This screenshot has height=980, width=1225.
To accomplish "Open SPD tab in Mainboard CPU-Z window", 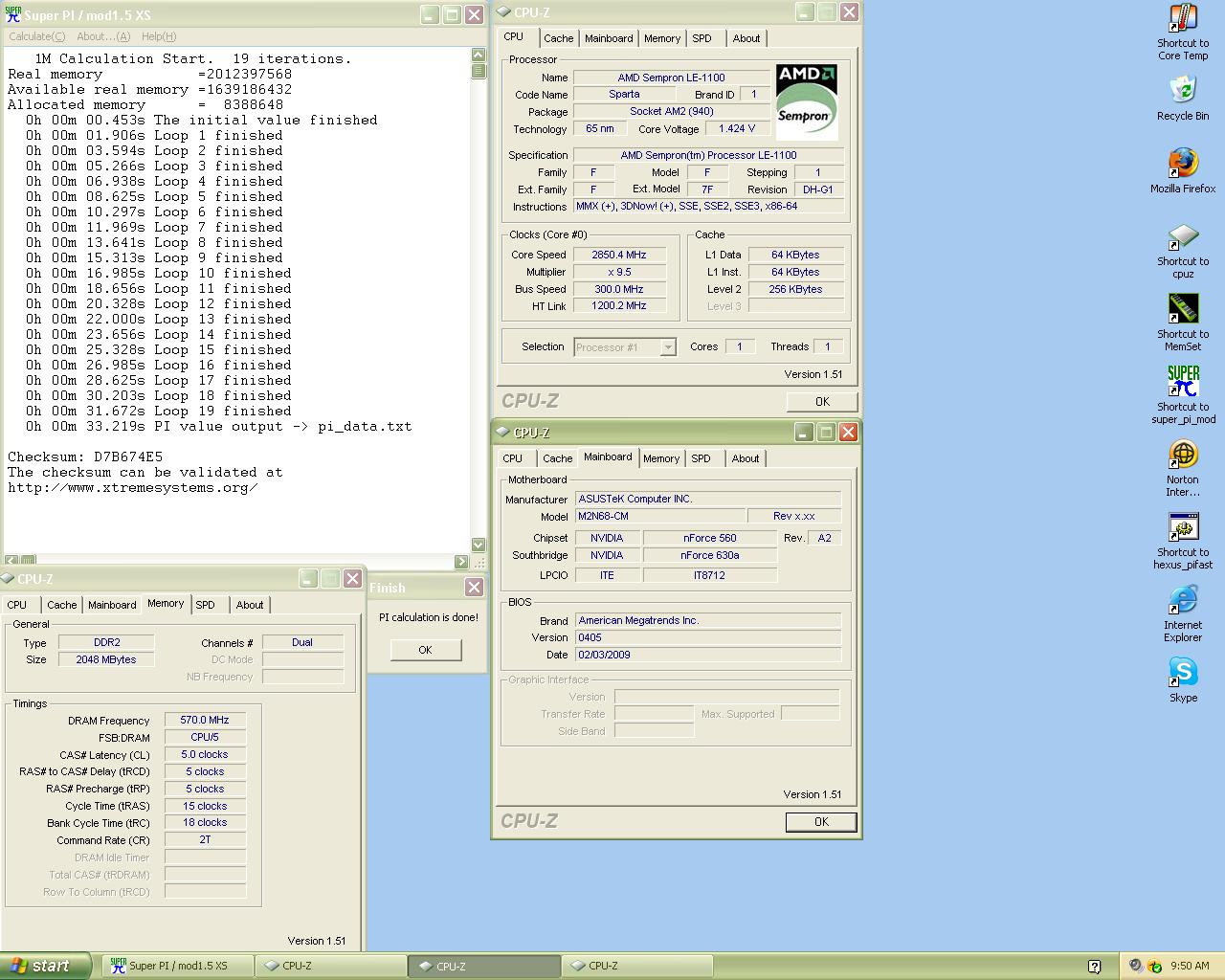I will click(x=701, y=458).
